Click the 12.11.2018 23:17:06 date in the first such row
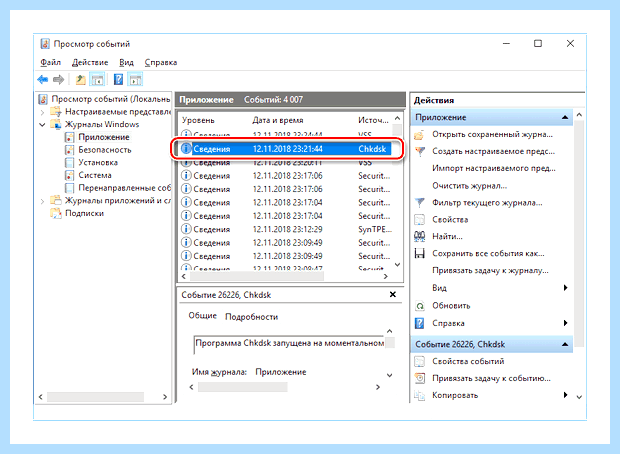 (x=287, y=176)
